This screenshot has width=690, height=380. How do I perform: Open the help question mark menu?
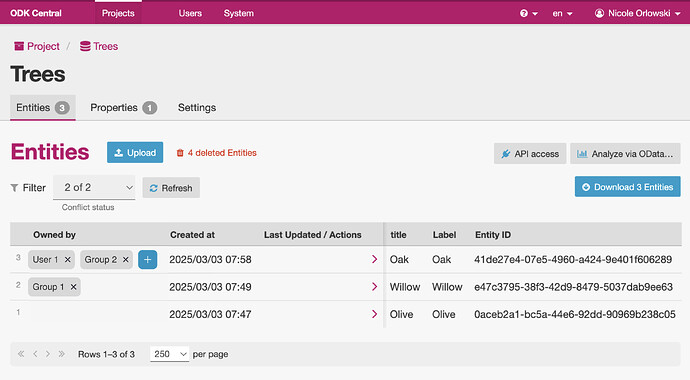(529, 13)
